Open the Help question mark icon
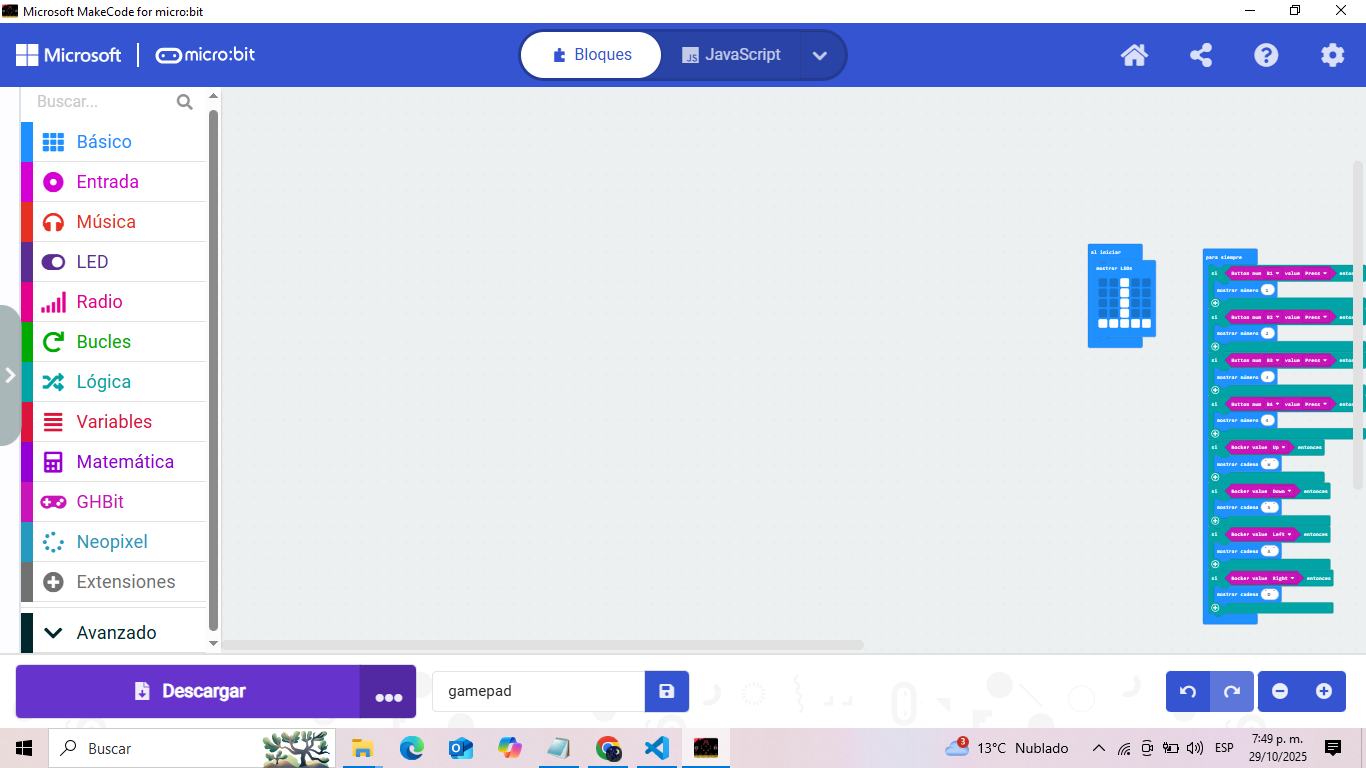 point(1266,55)
